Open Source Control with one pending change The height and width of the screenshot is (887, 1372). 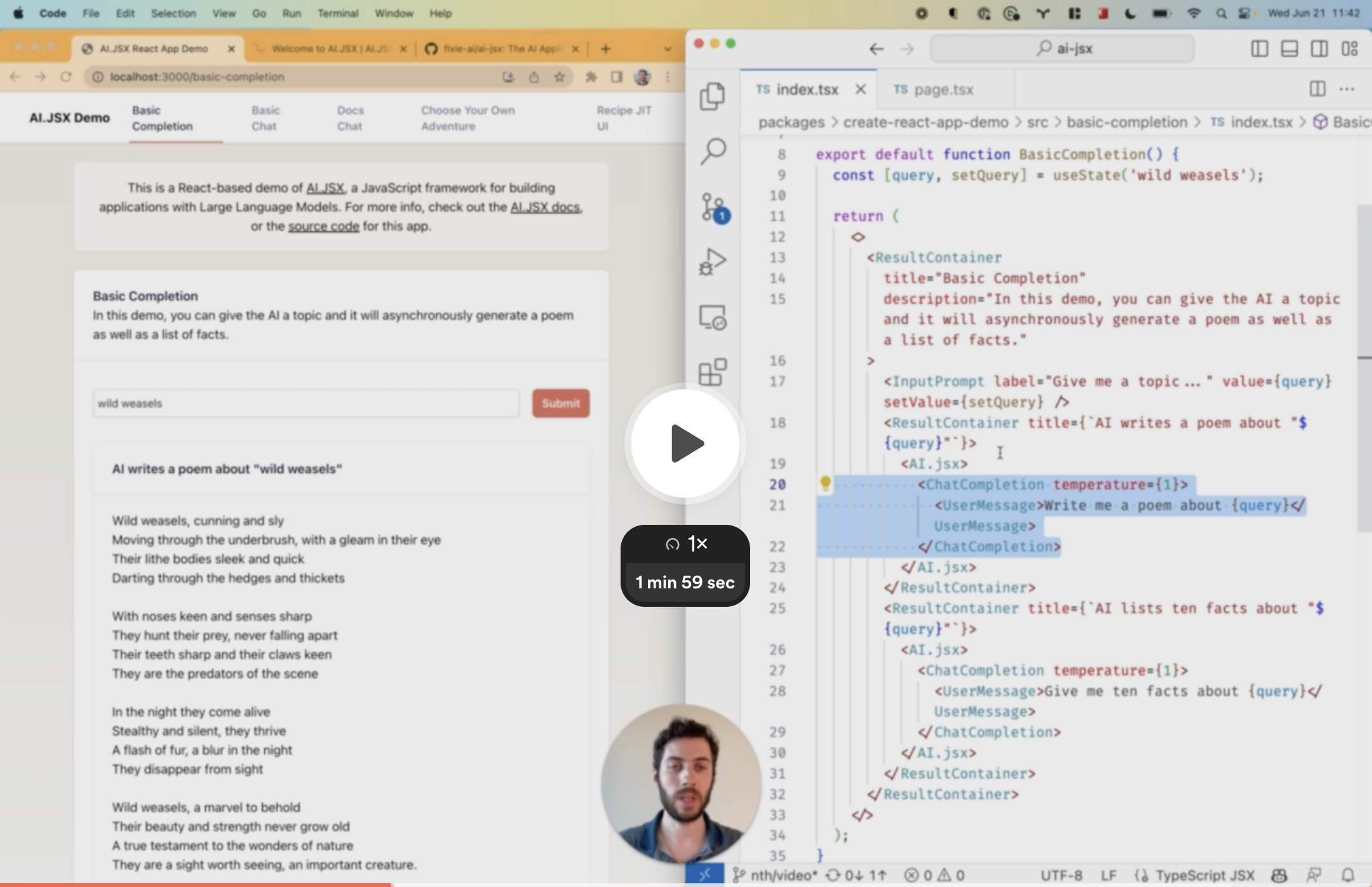point(714,207)
